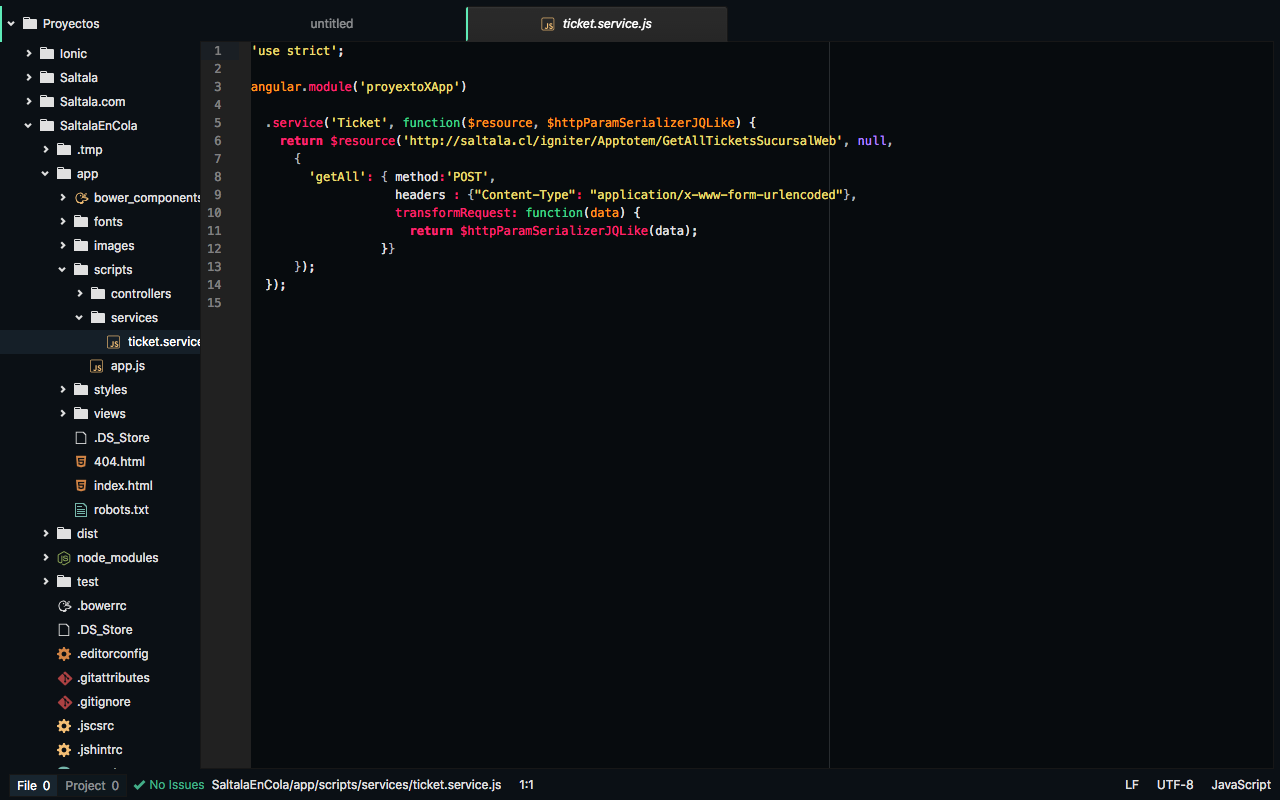1280x800 pixels.
Task: Change LF line ending setting
Action: tap(1132, 785)
